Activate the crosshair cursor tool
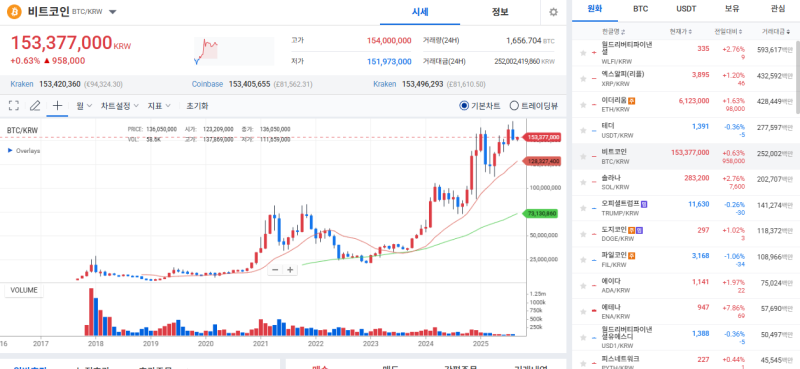This screenshot has width=800, height=369. 57,106
